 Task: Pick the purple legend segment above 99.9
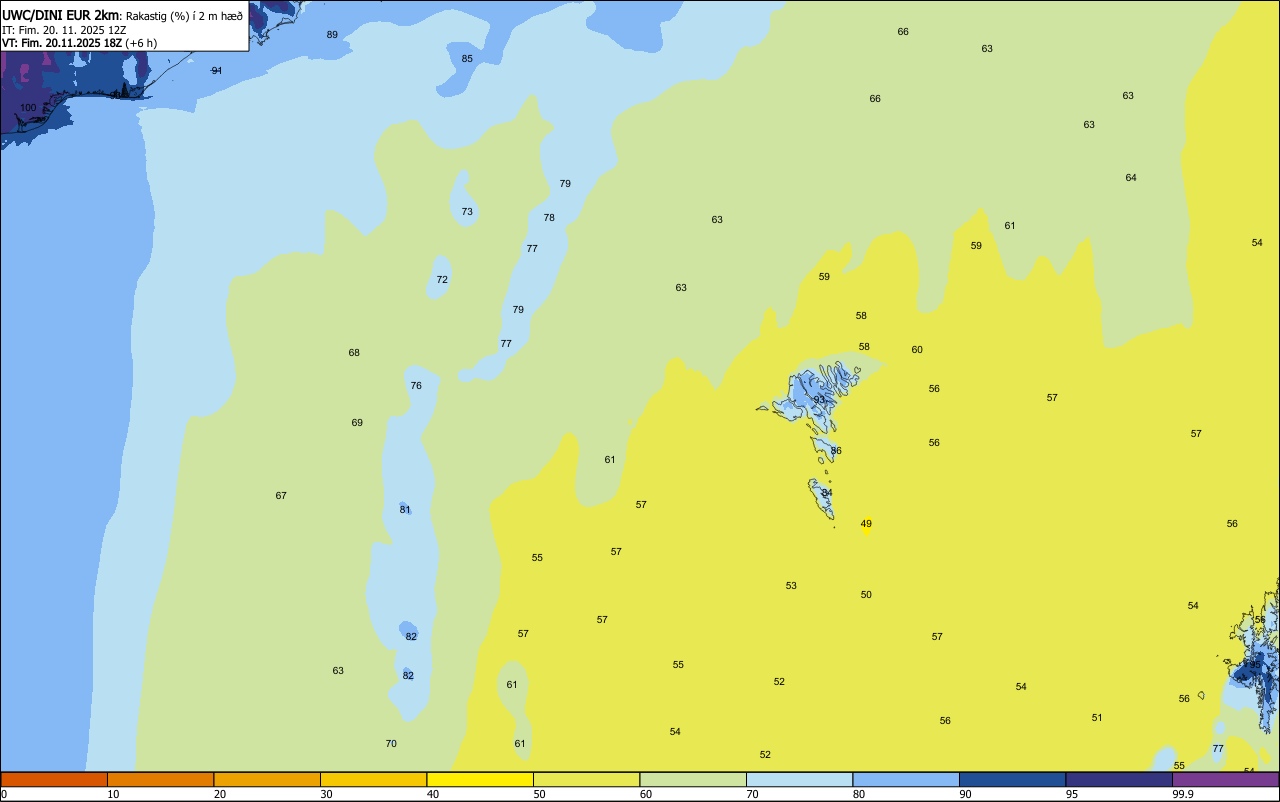pos(1225,779)
